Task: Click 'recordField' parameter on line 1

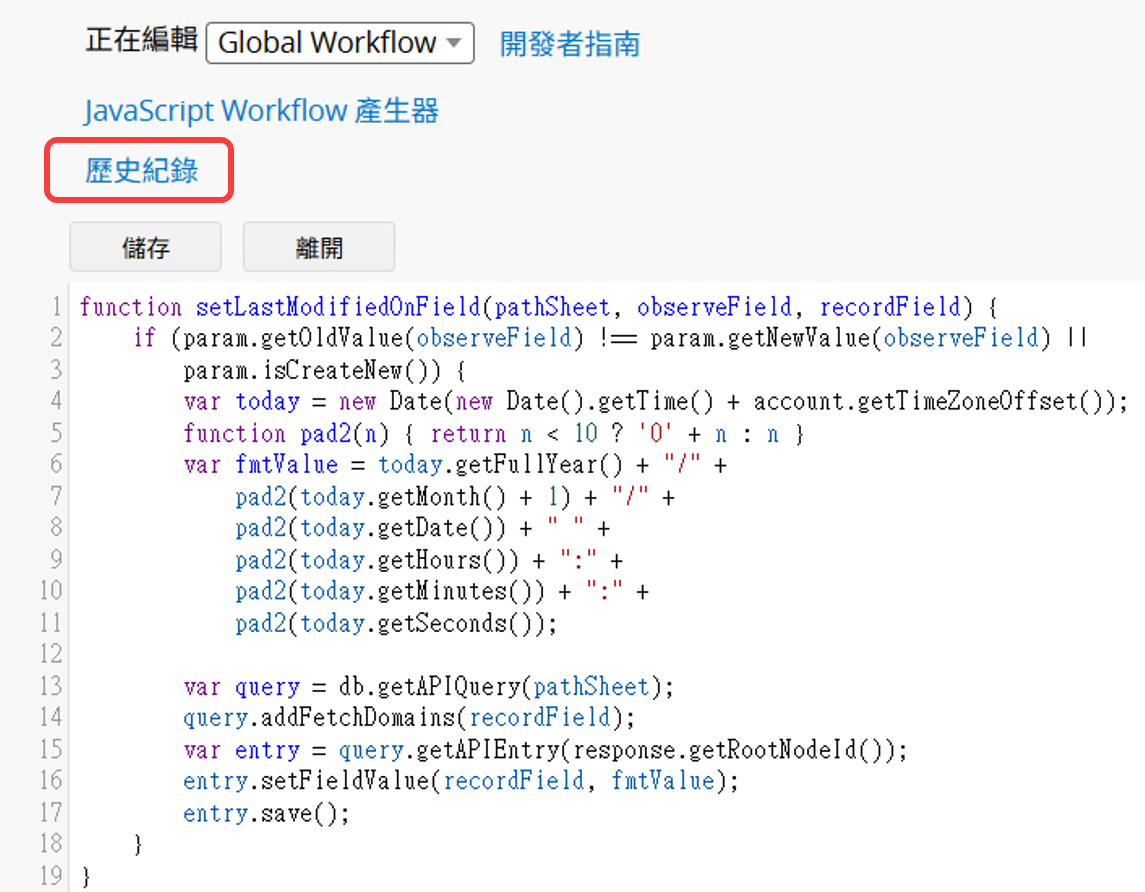Action: pos(889,307)
